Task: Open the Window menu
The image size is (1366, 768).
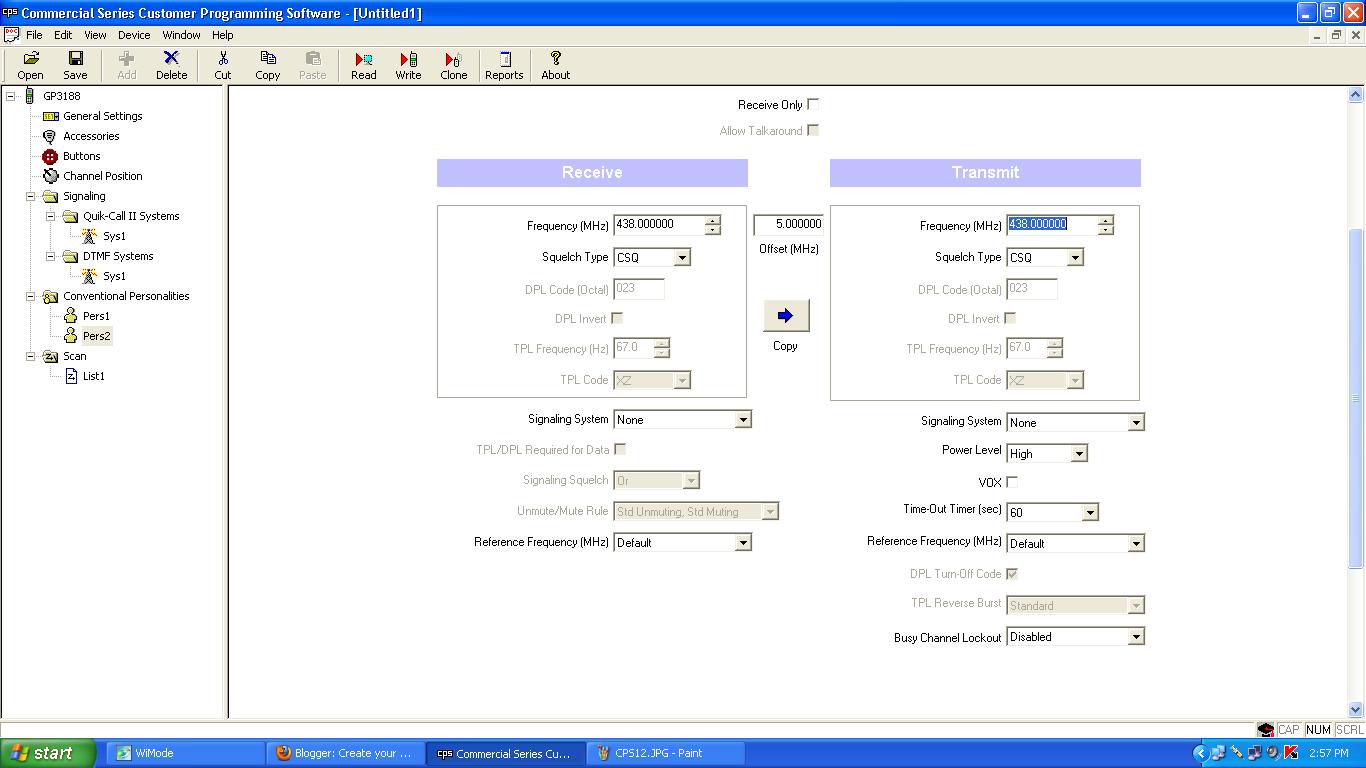Action: pyautogui.click(x=181, y=35)
